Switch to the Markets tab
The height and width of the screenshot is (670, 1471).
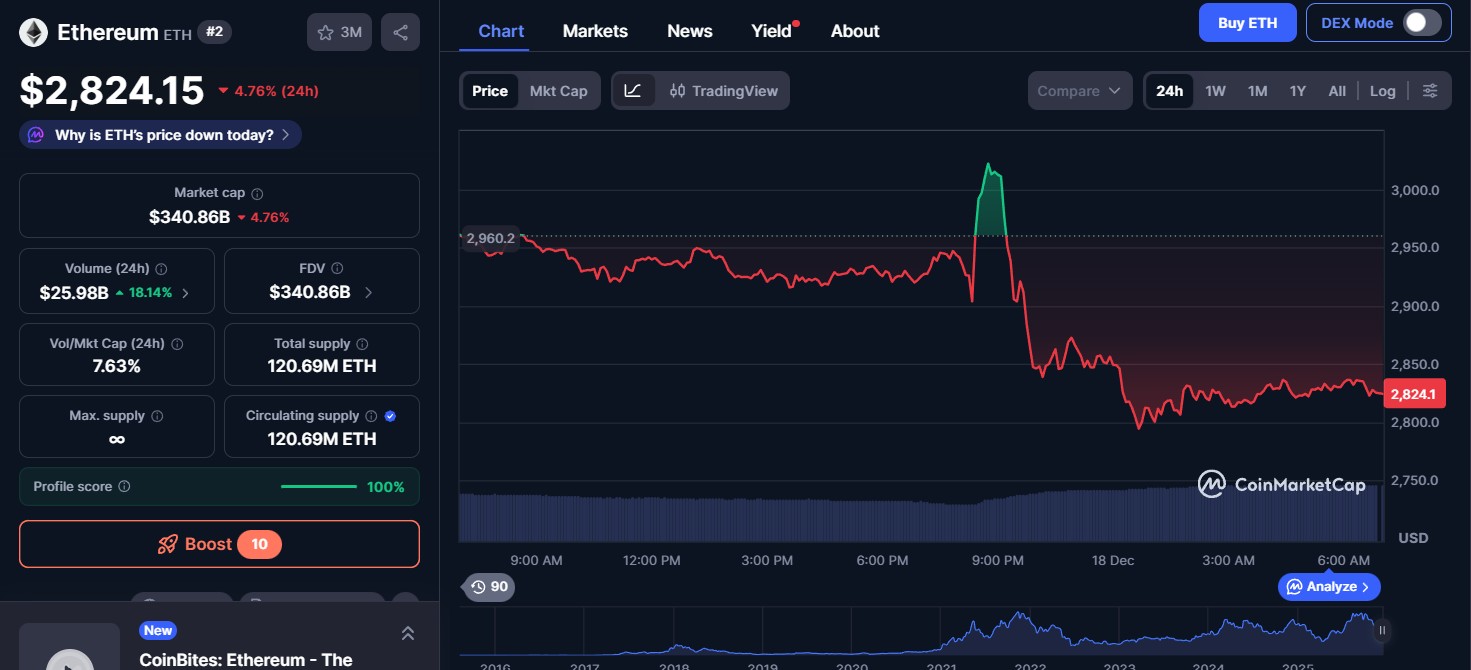[x=595, y=31]
